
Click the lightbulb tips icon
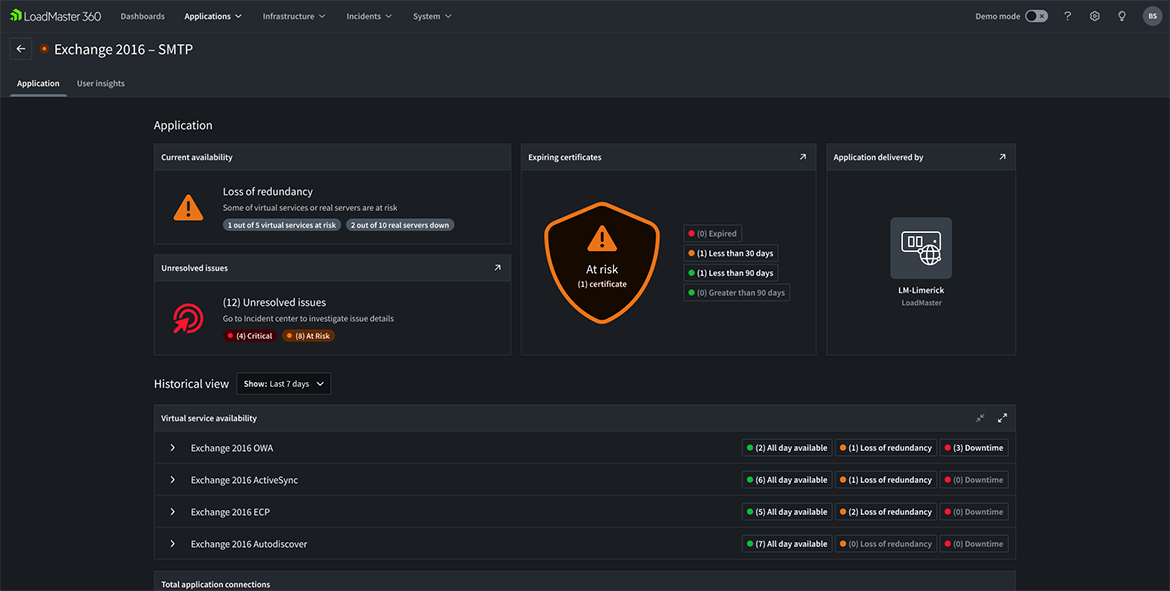pyautogui.click(x=1122, y=16)
